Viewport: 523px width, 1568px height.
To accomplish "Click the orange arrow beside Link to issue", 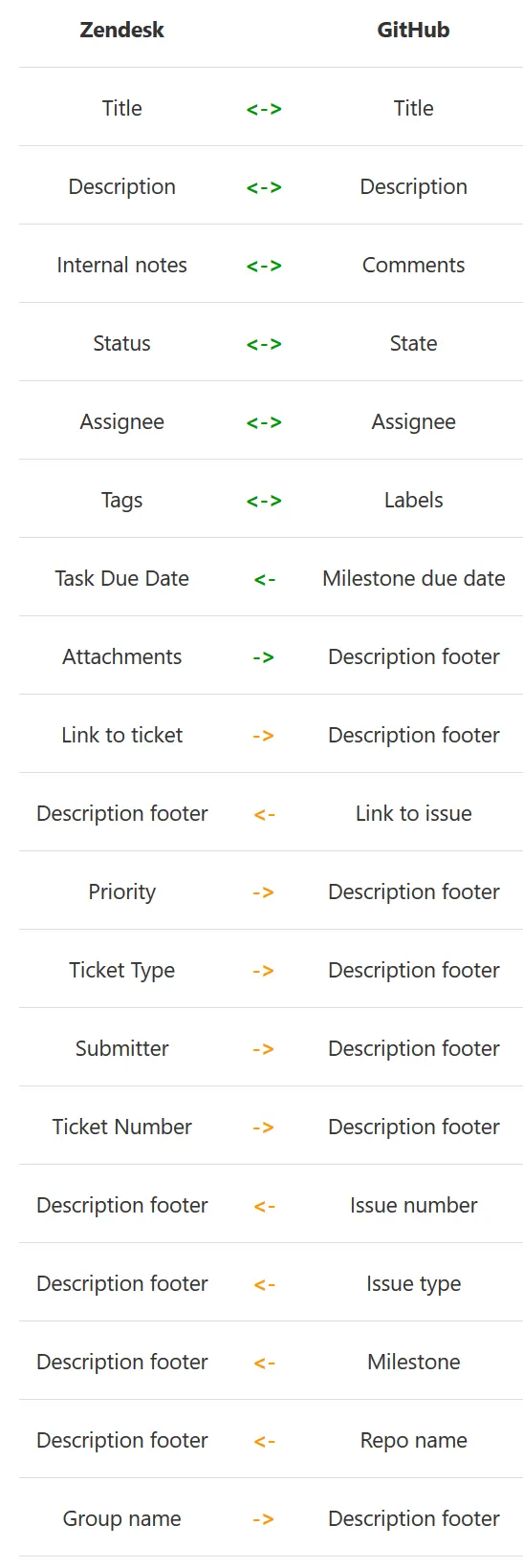I will (265, 814).
